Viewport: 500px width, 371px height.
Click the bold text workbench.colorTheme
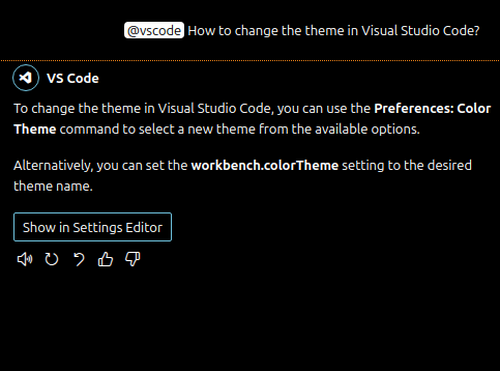(265, 165)
